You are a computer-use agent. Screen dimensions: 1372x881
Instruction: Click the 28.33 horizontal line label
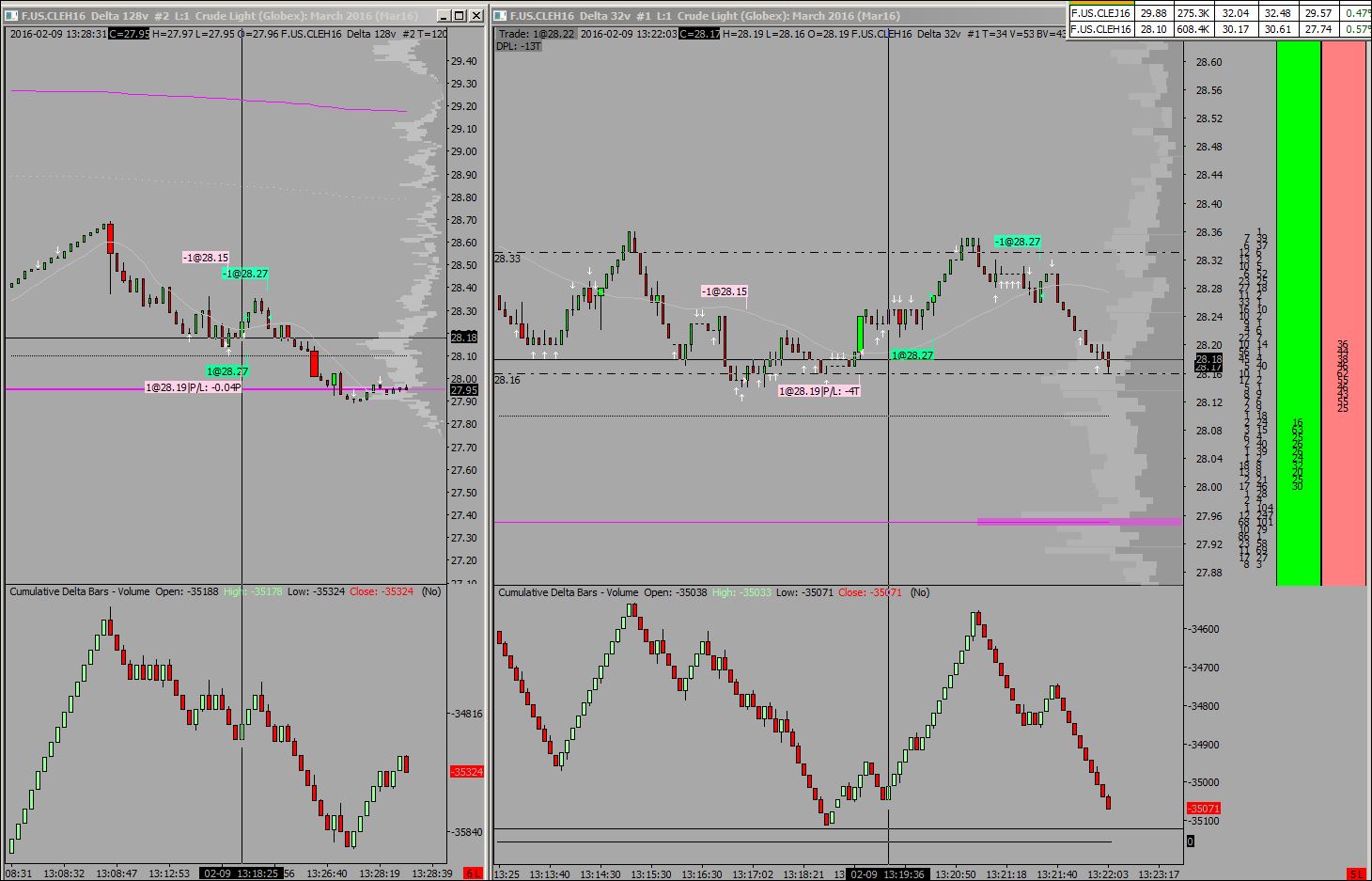507,259
